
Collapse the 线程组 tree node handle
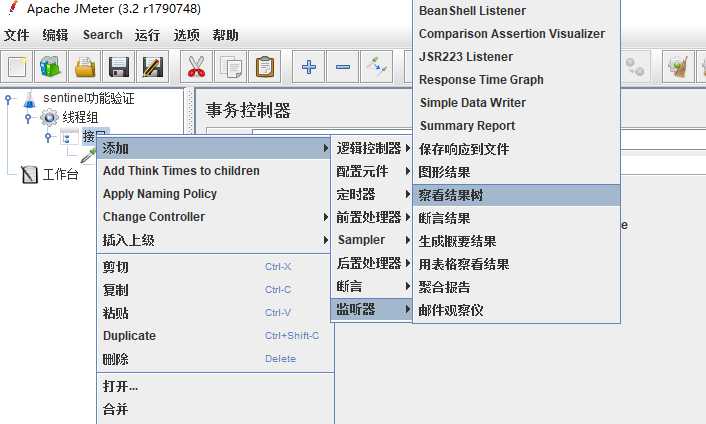tap(28, 118)
